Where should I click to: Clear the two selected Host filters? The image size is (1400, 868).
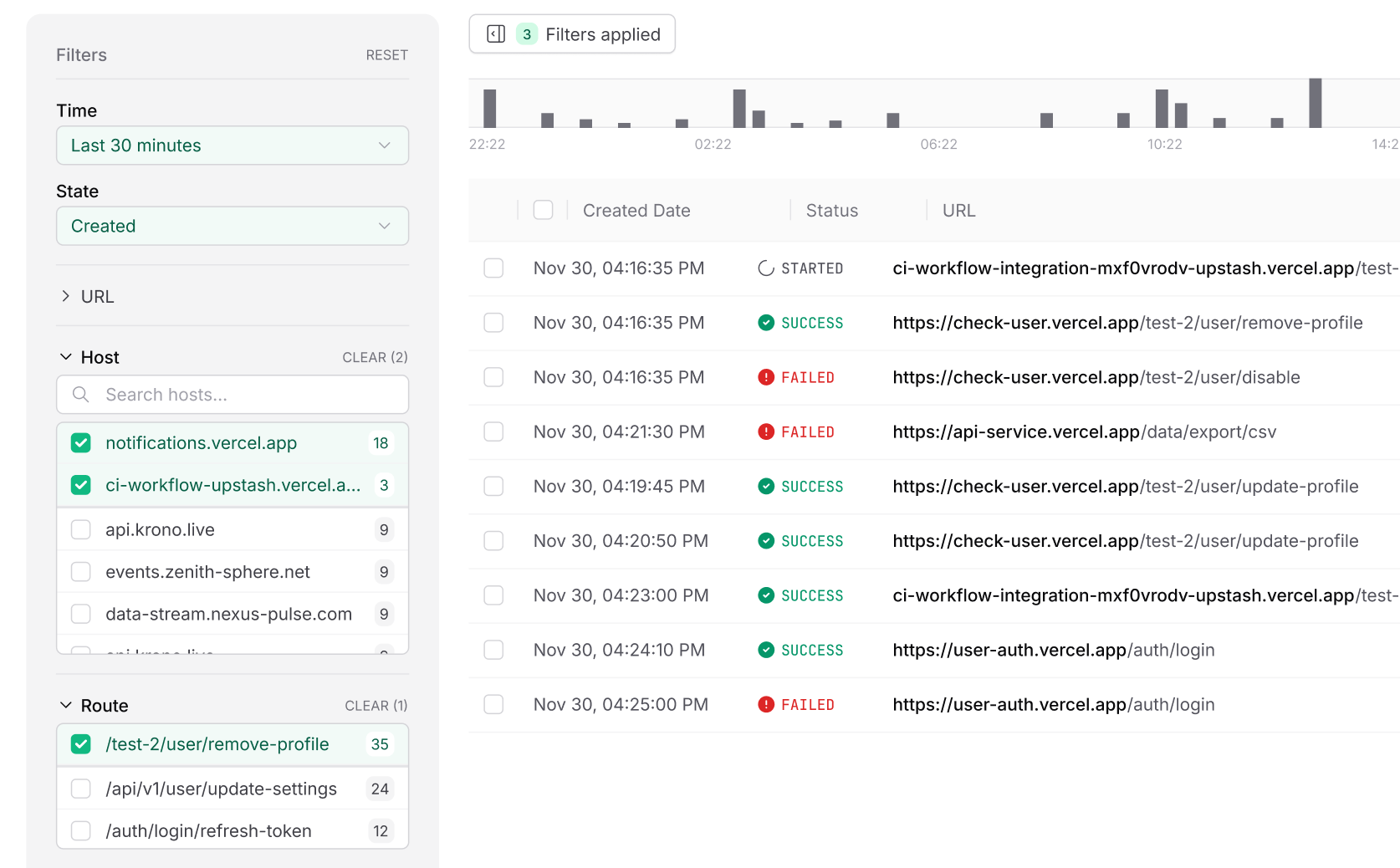click(375, 357)
